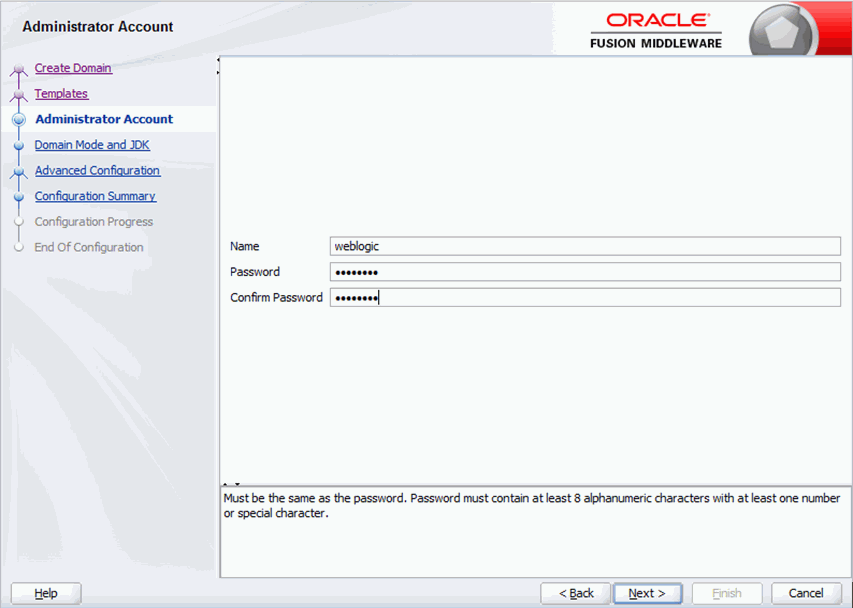This screenshot has width=853, height=608.
Task: Click inside the Confirm Password field
Action: (x=585, y=296)
